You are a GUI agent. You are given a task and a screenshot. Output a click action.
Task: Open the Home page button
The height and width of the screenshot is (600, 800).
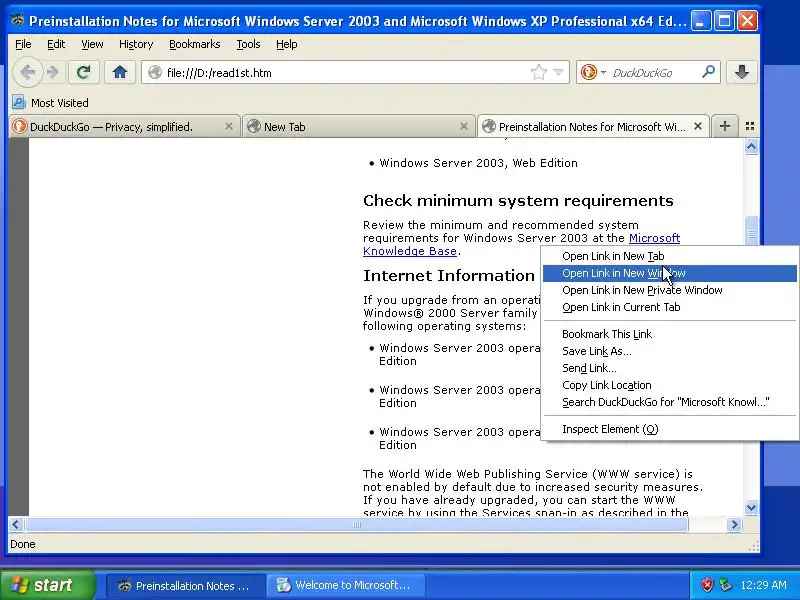point(120,72)
